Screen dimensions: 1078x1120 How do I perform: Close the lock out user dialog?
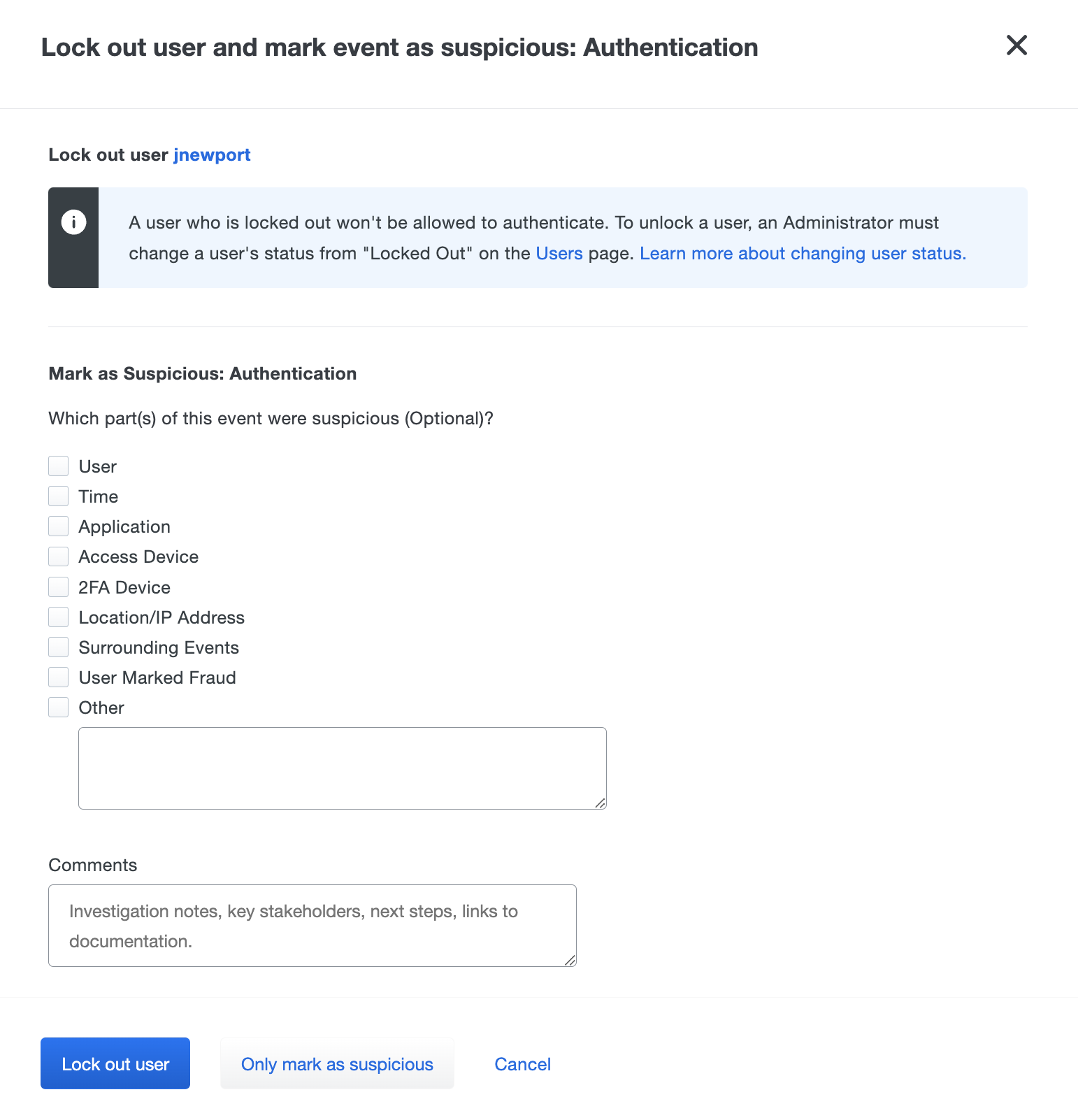(1017, 45)
